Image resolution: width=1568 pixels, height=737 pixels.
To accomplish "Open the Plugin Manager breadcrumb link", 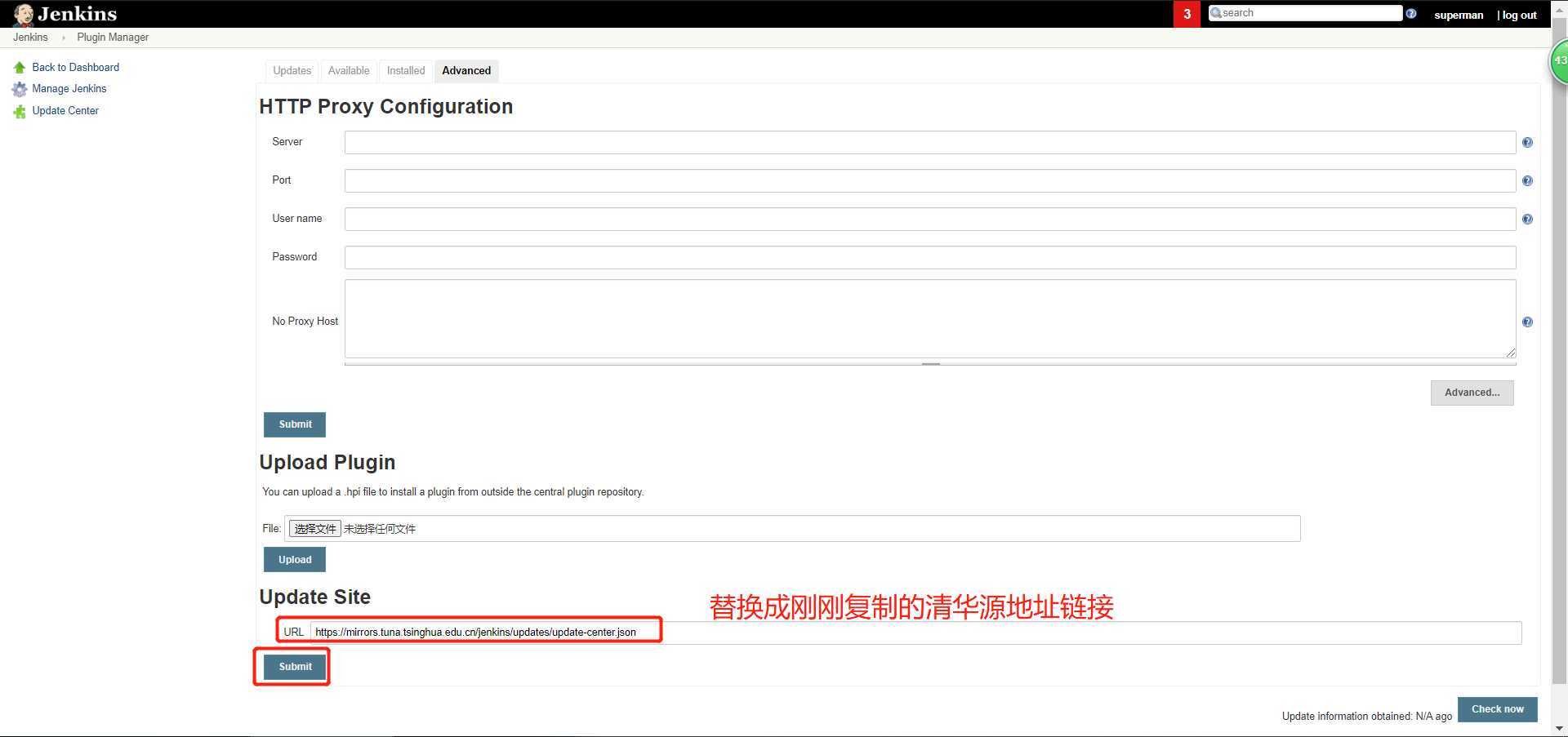I will (x=113, y=38).
